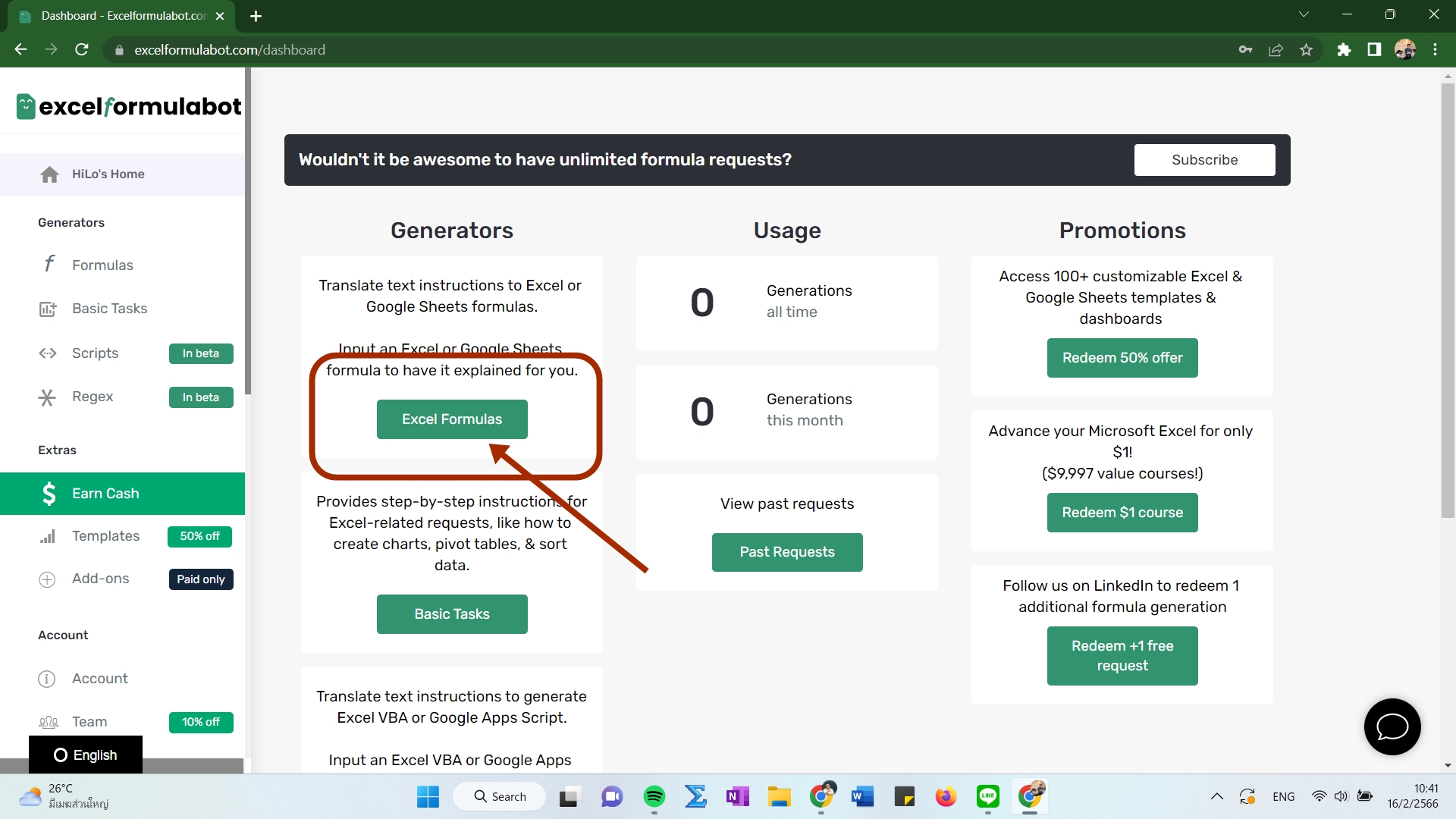
Task: Open Add-ons in sidebar
Action: [100, 579]
